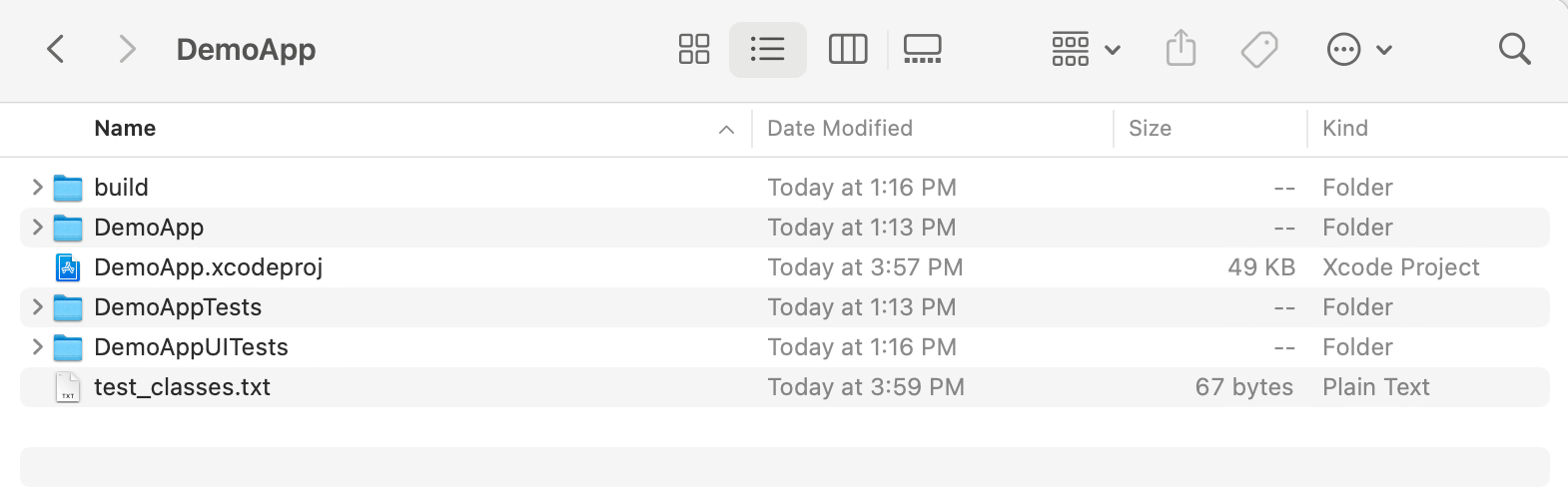Sort by the Kind column header

(x=1345, y=129)
